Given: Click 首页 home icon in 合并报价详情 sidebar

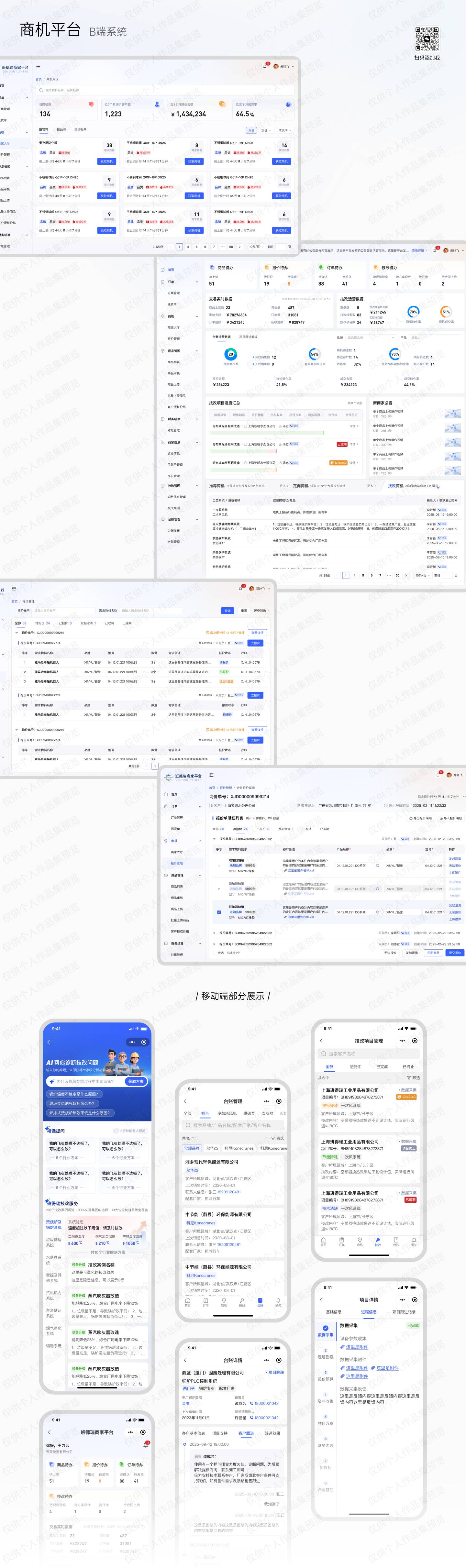Looking at the screenshot, I should point(166,794).
